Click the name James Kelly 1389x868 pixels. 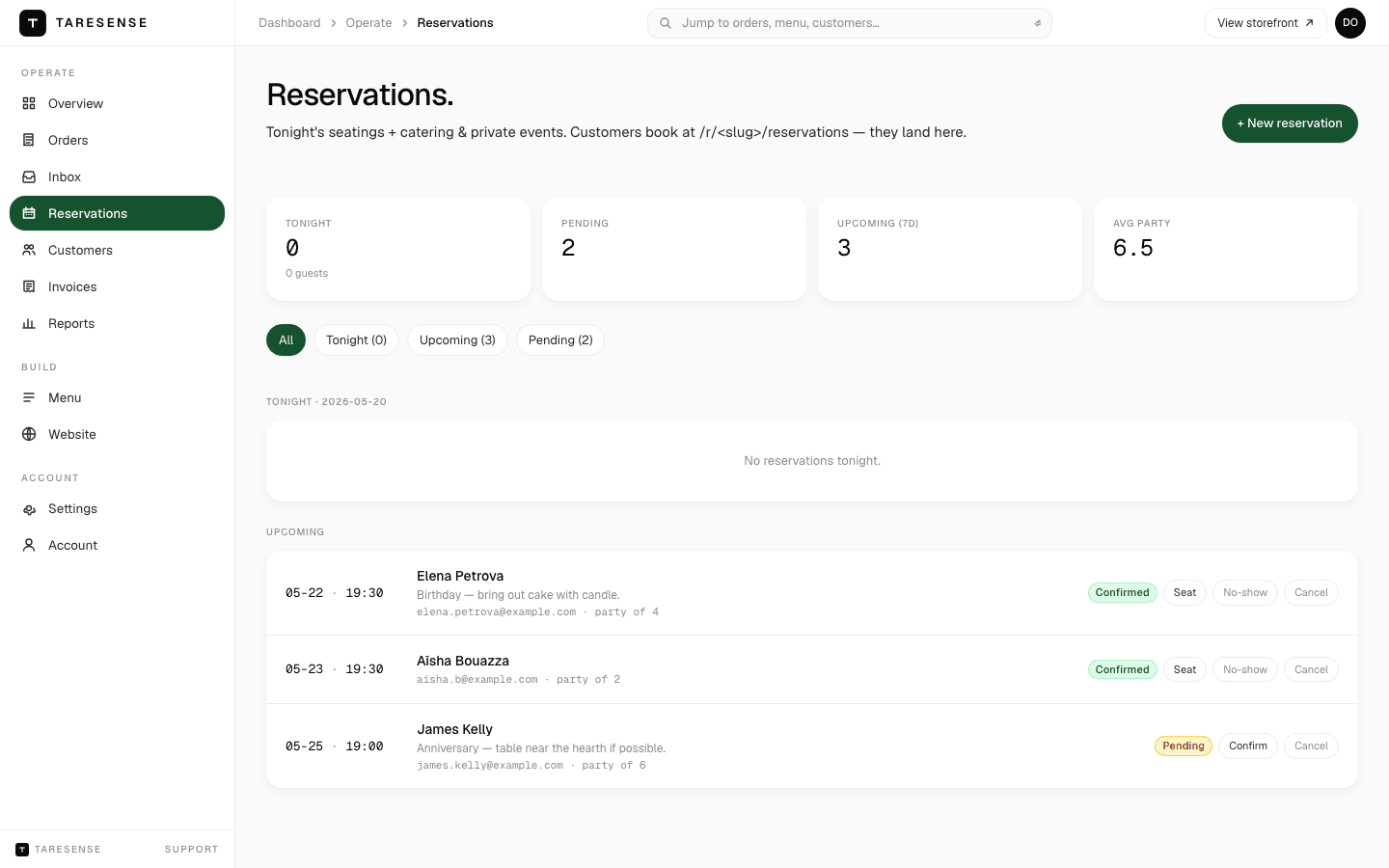click(454, 729)
